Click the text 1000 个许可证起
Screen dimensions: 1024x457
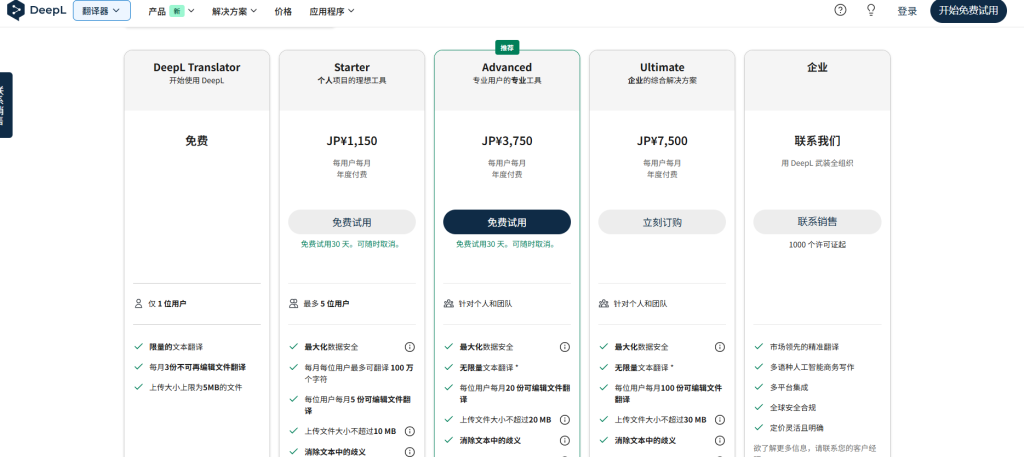pyautogui.click(x=817, y=245)
